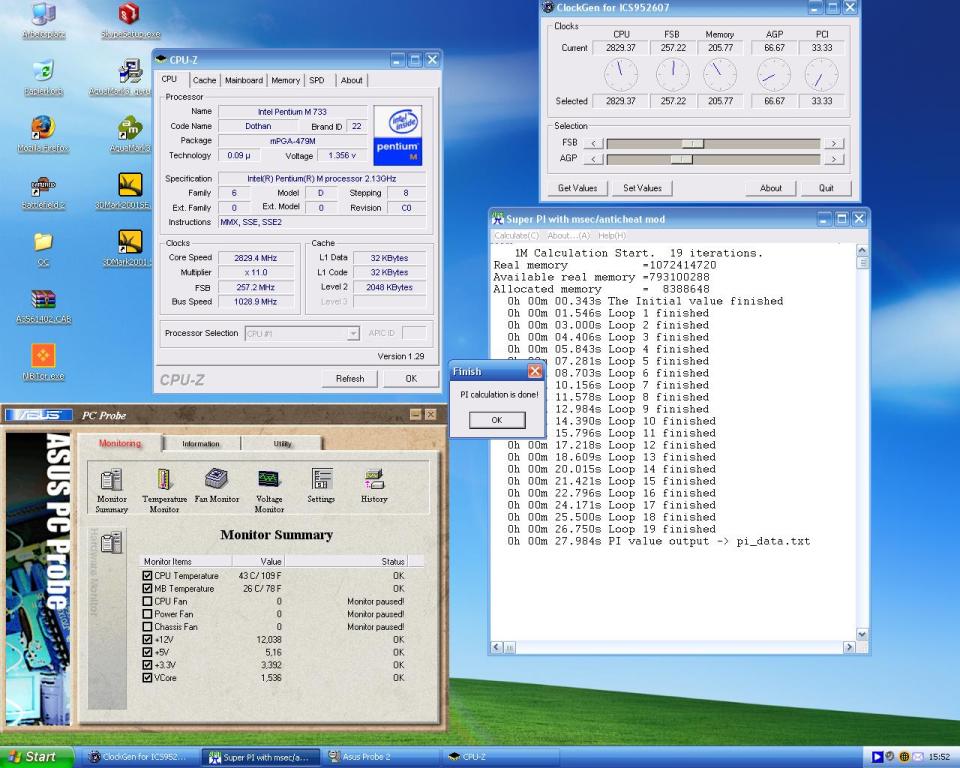Click the AGP slider left arrow
Screen dimensions: 960x768
[593, 159]
